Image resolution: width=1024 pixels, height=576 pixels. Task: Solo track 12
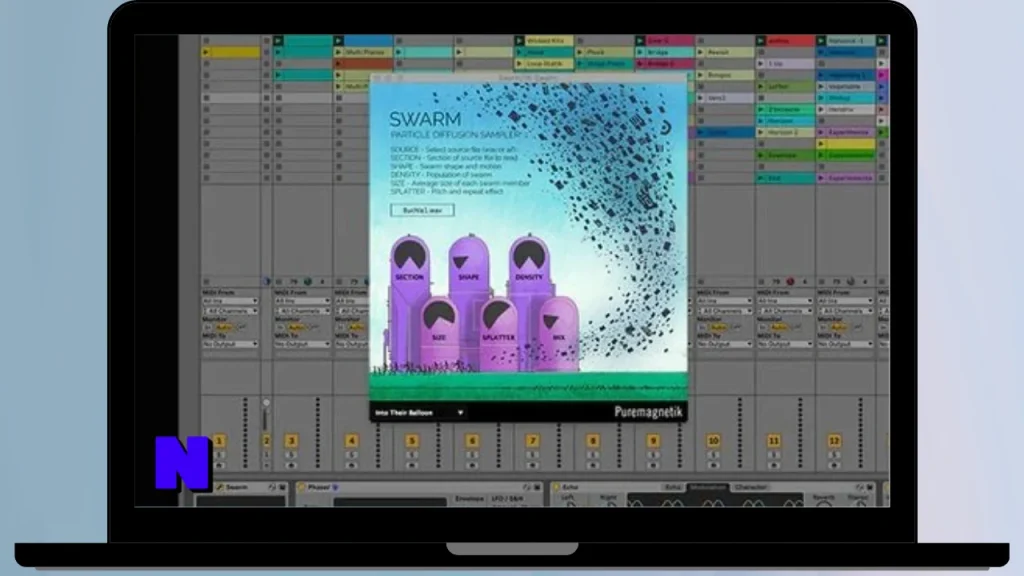[x=834, y=455]
